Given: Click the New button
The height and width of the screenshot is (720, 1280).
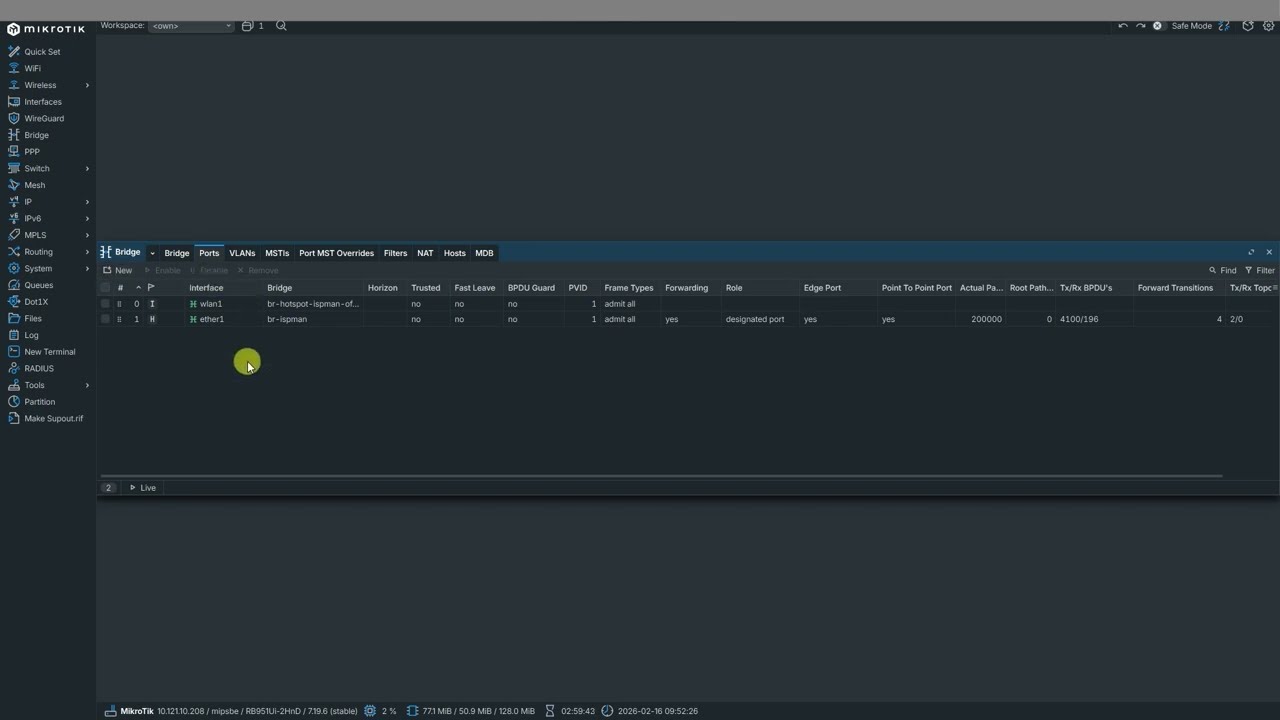Looking at the screenshot, I should click(118, 271).
